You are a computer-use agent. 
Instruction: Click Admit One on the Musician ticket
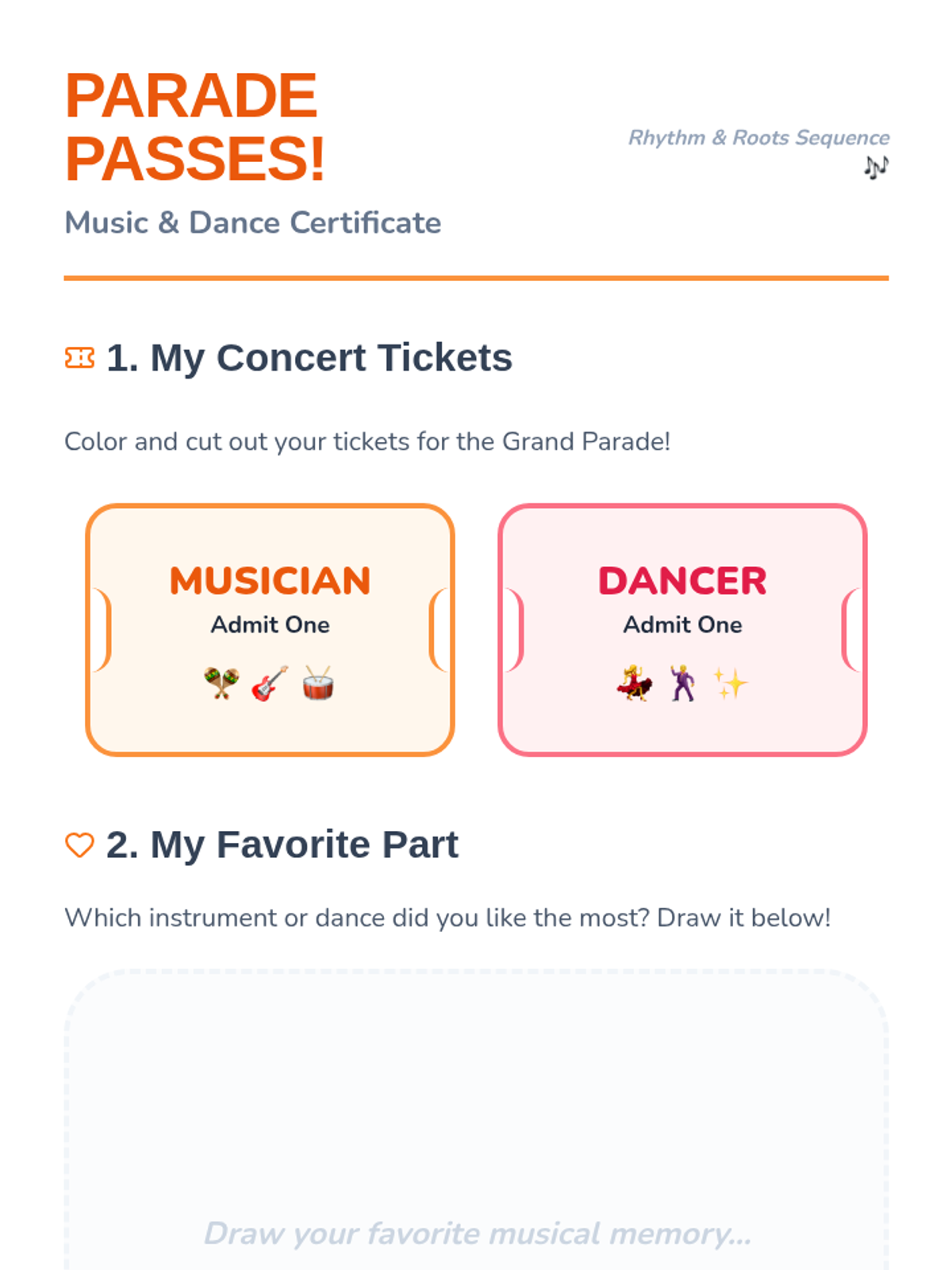[270, 625]
